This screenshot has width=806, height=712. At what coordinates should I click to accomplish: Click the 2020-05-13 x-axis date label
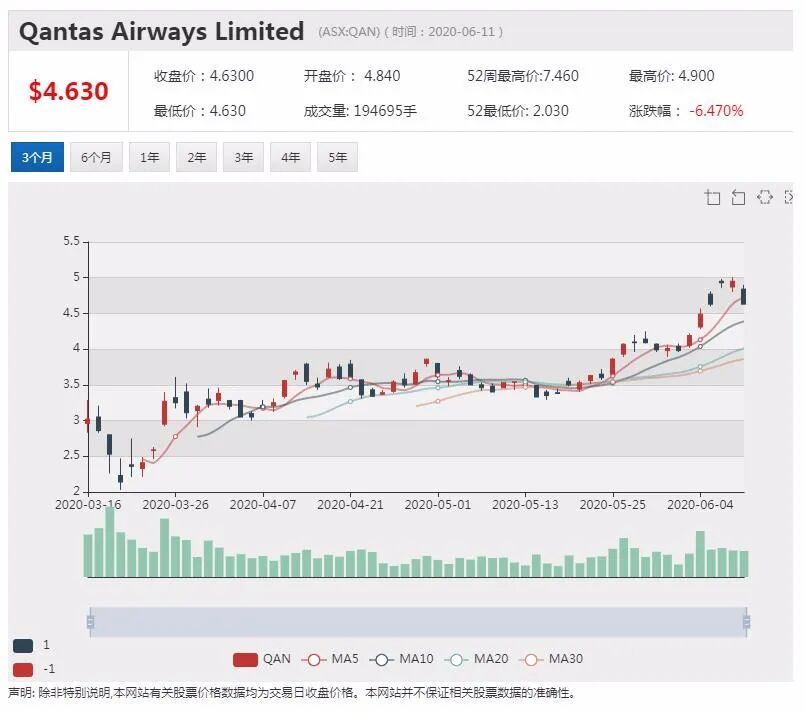coord(525,505)
